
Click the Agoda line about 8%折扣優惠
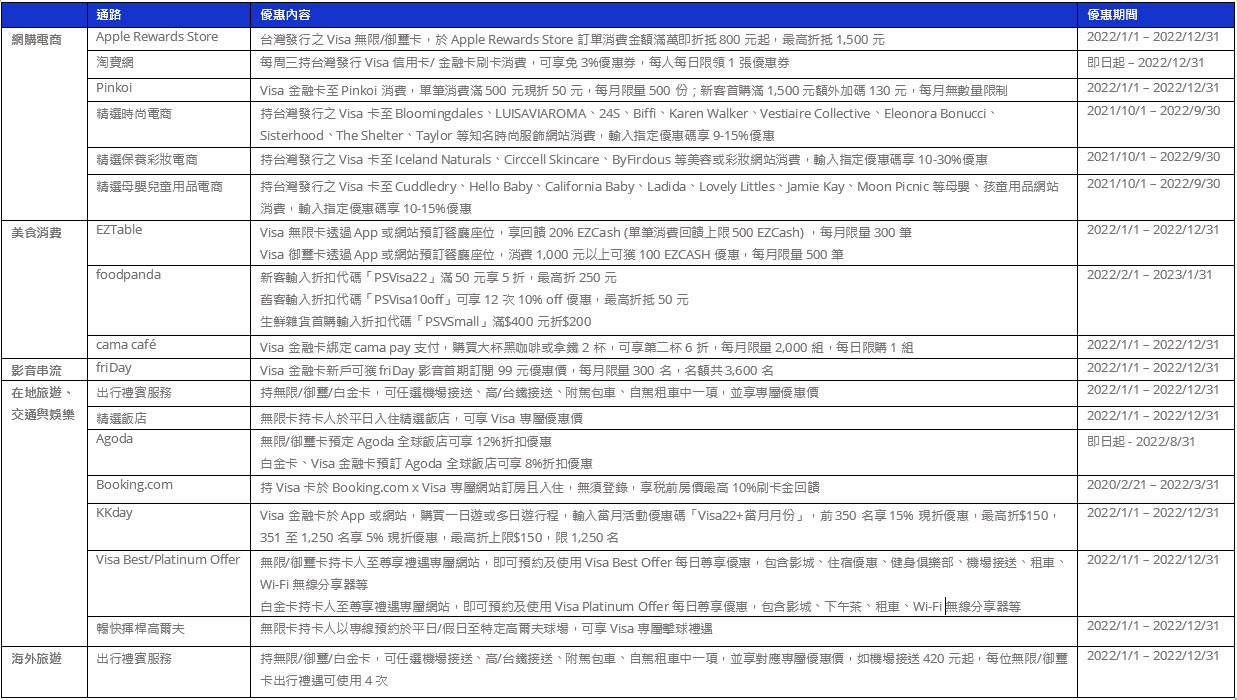[426, 464]
